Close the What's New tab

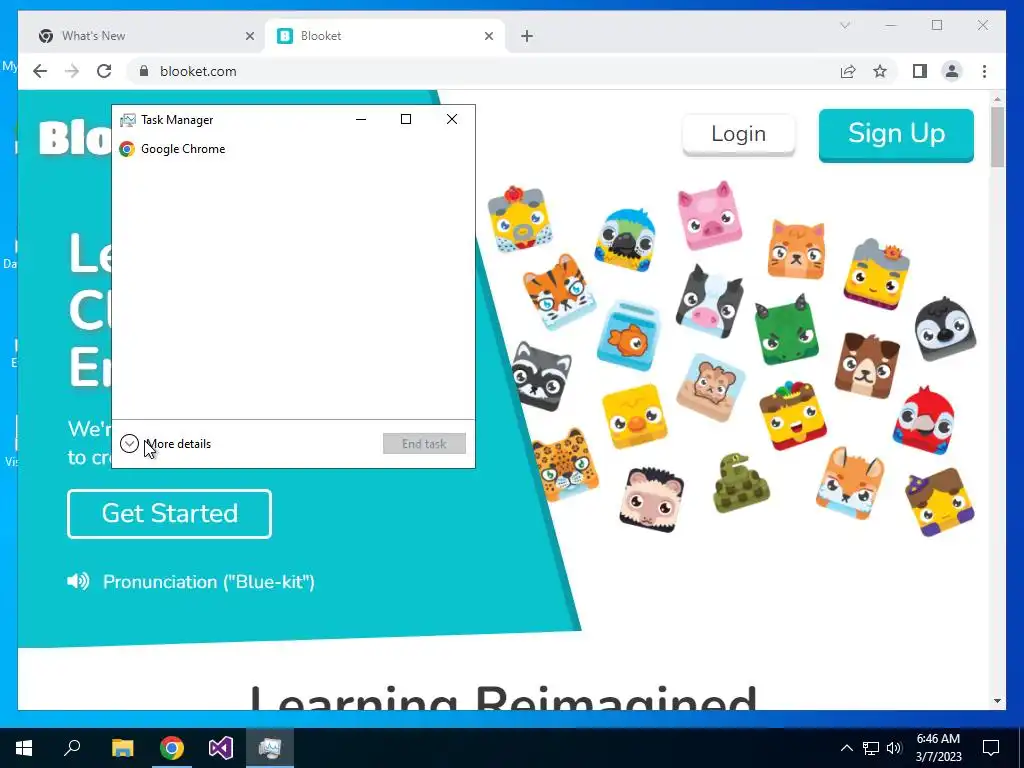pos(249,37)
